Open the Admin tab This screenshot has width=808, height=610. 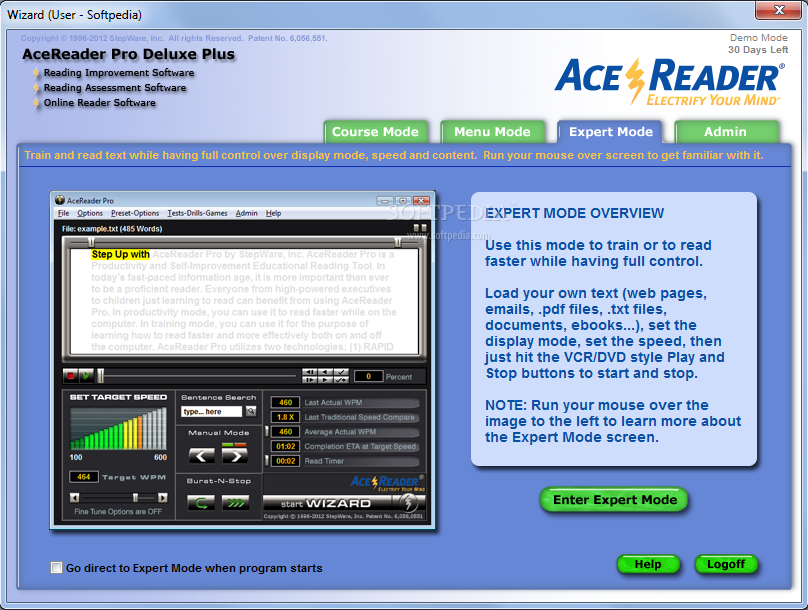(726, 132)
